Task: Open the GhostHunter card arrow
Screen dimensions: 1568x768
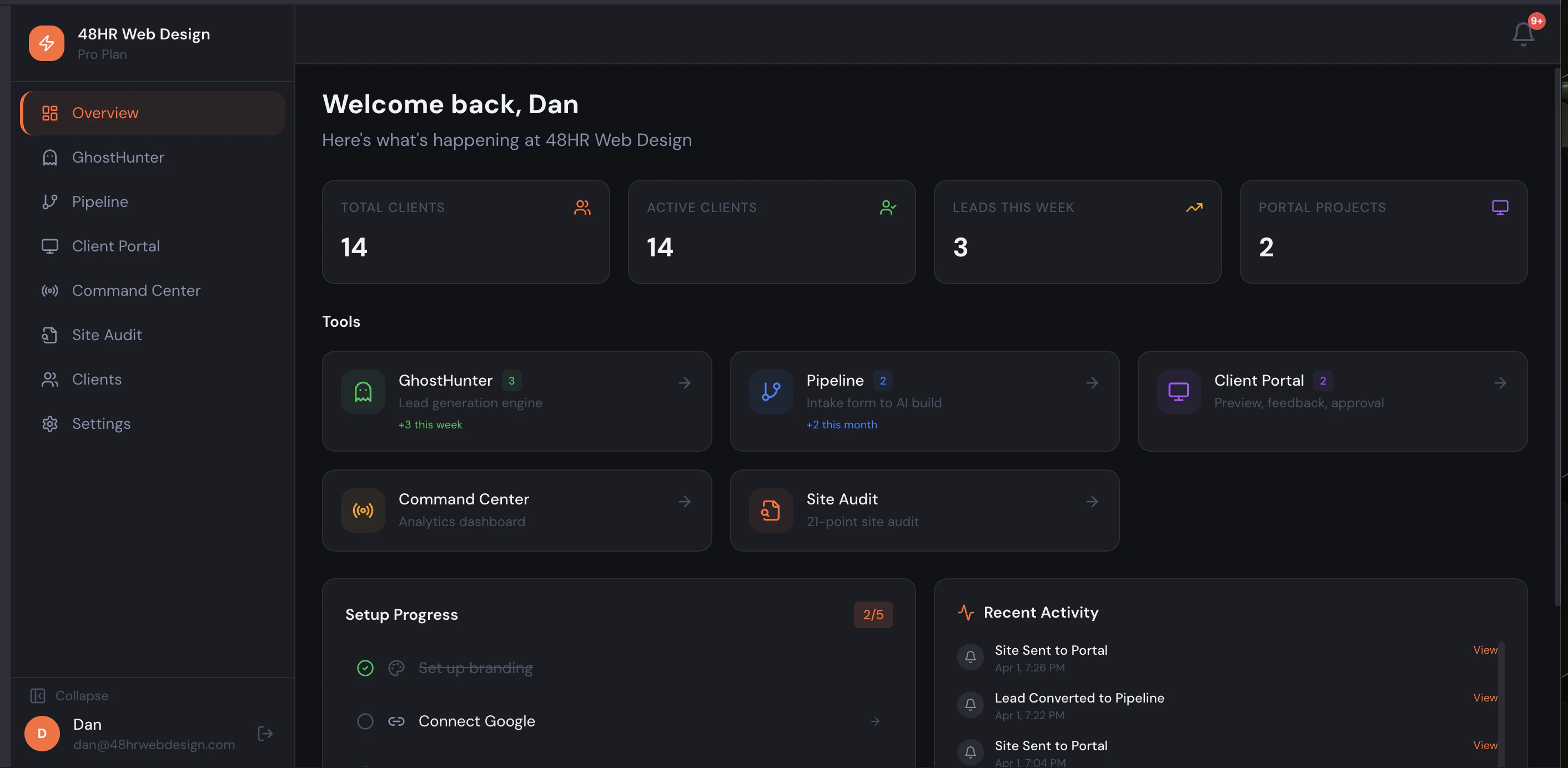Action: (684, 383)
